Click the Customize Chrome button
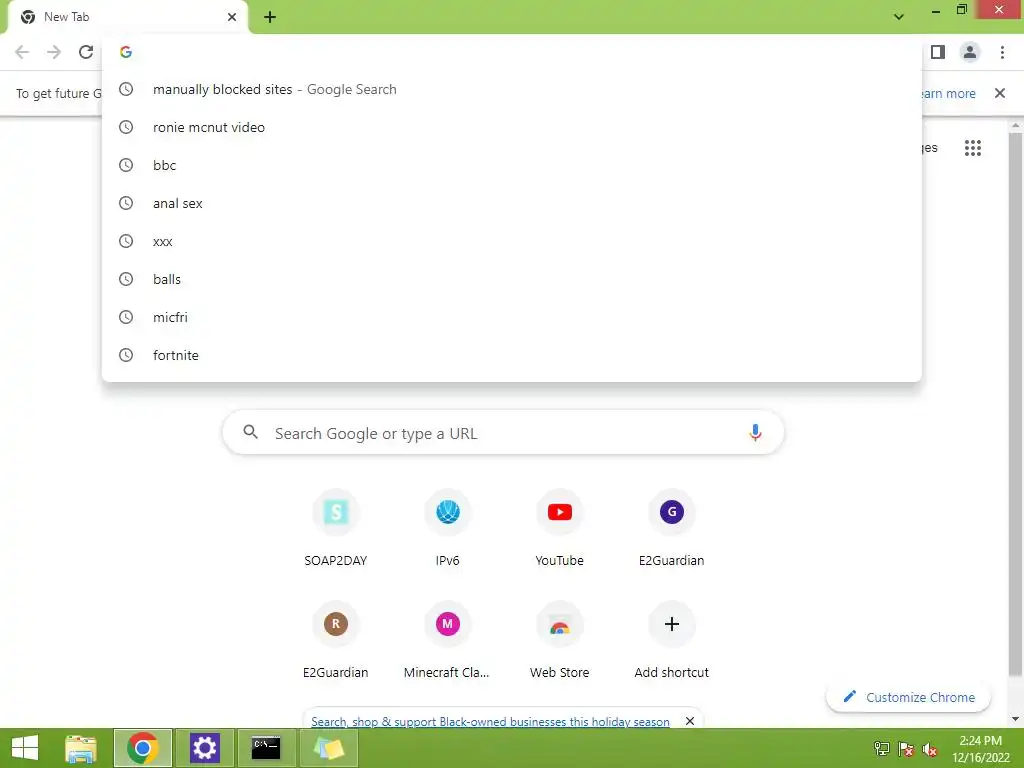Screen dimensions: 1024x768 pos(908,697)
